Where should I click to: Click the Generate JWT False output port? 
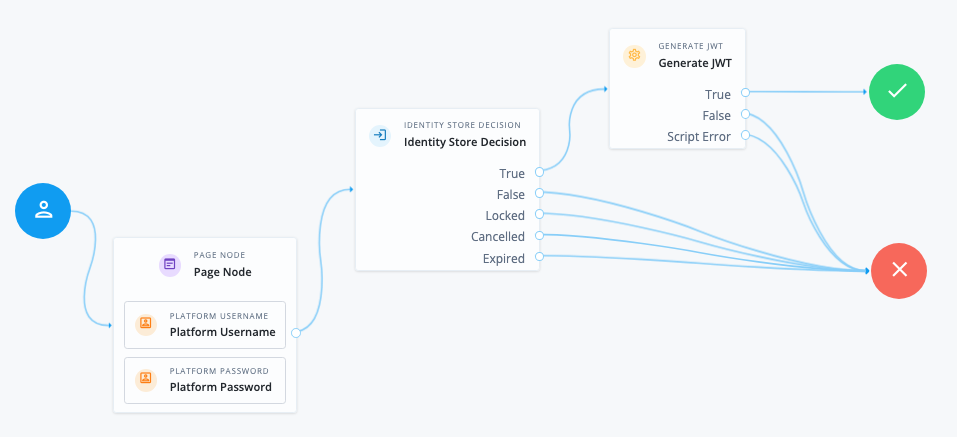tap(745, 115)
